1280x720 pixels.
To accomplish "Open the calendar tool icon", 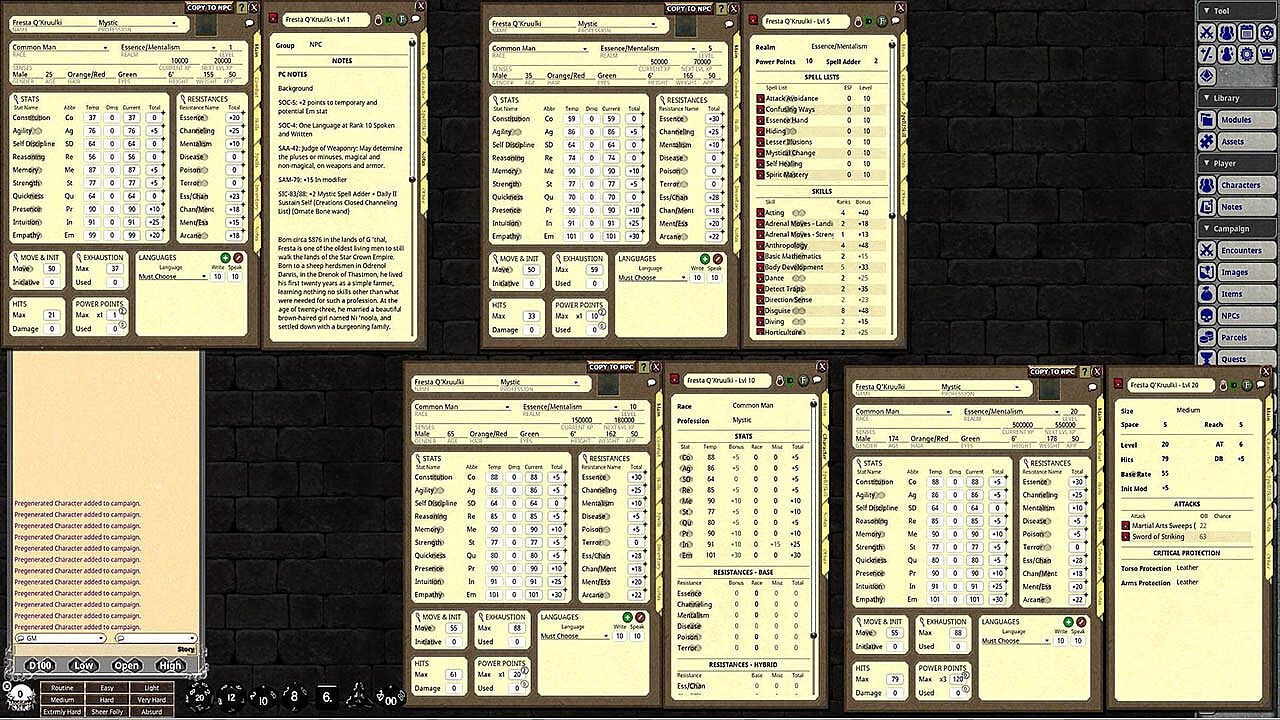I will coord(1247,32).
